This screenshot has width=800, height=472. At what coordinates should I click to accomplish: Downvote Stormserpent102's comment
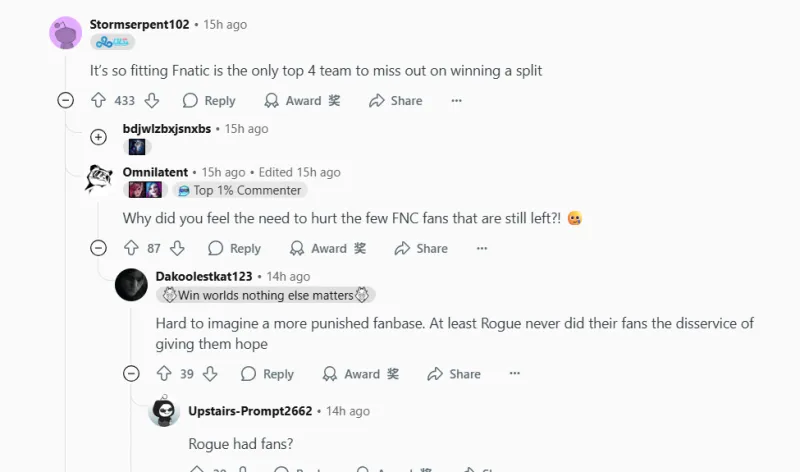pos(152,100)
